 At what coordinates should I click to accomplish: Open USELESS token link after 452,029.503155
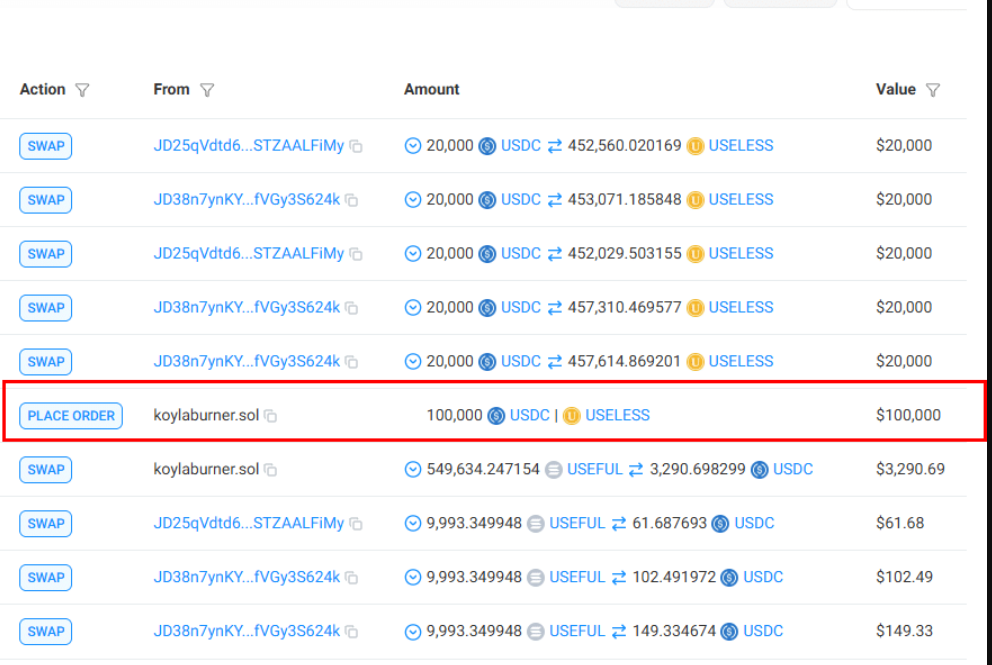point(741,253)
